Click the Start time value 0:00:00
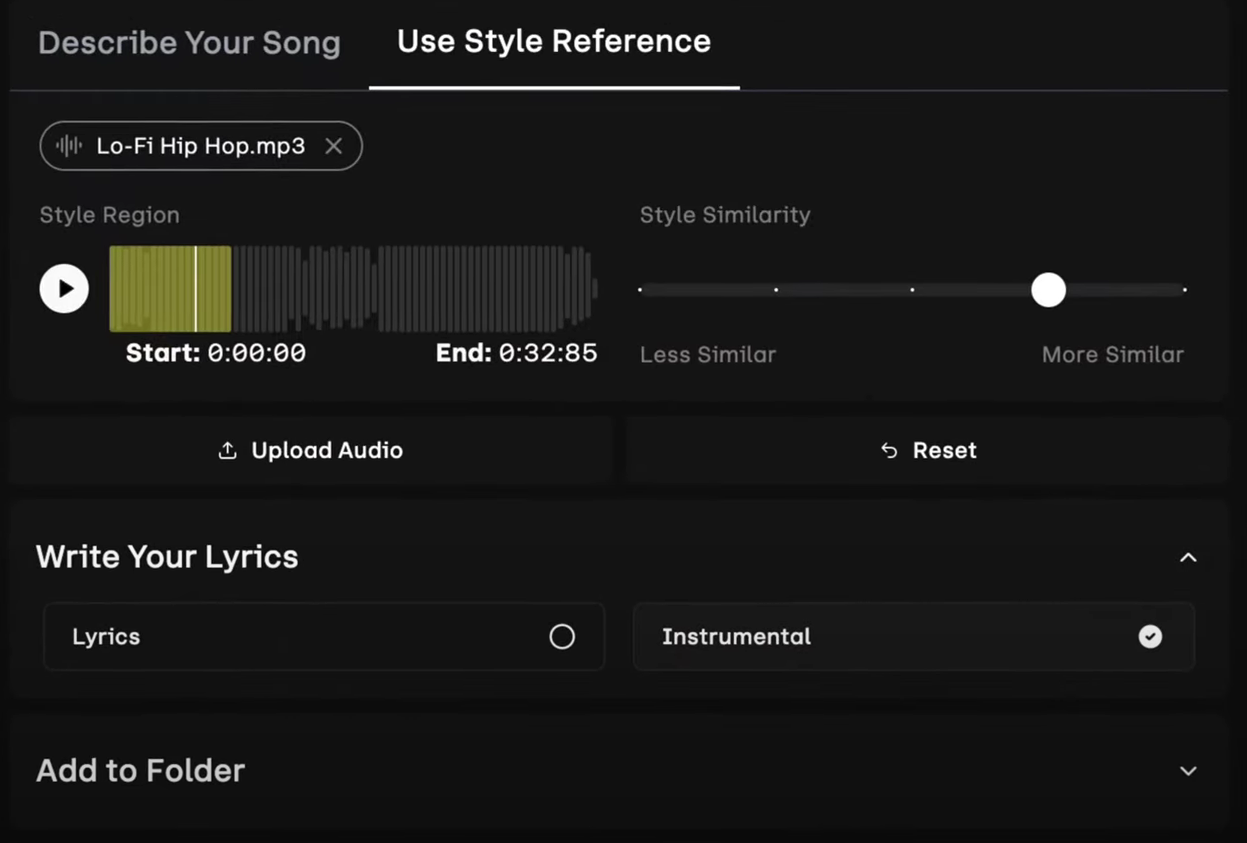 256,354
